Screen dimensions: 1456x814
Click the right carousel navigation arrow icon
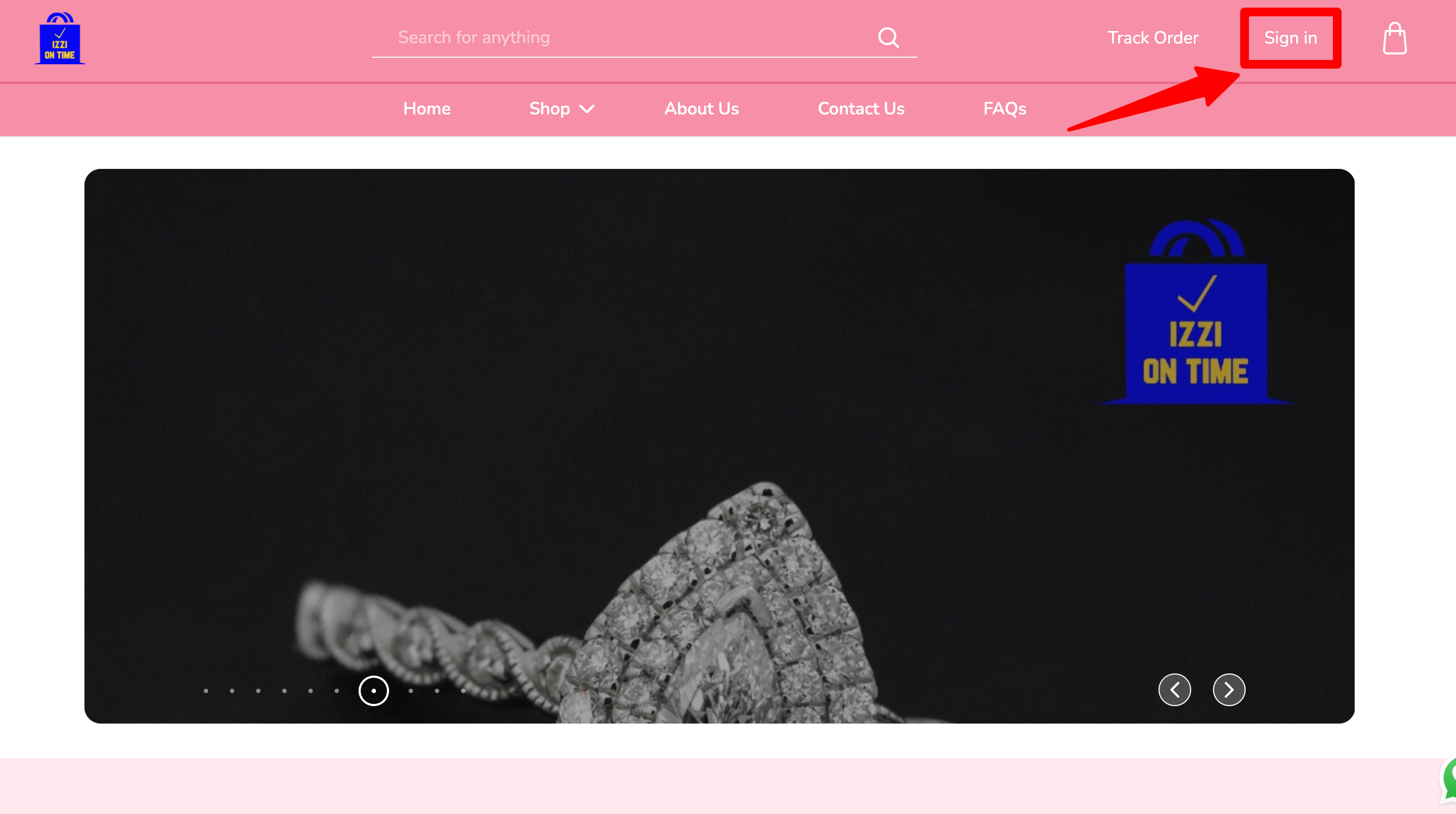(x=1227, y=689)
